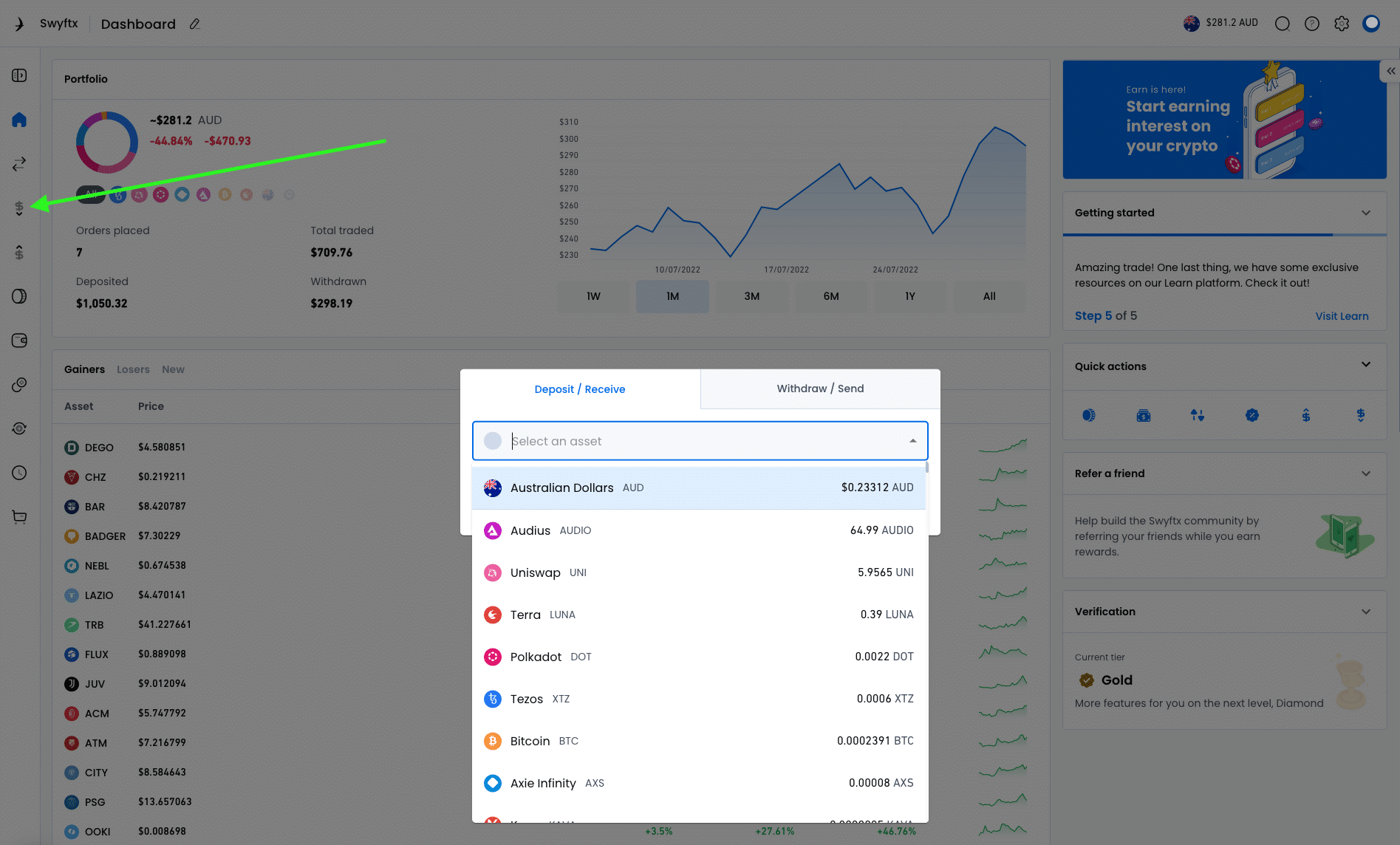
Task: Open Deposit dollar-down icon in sidebar
Action: coord(19,208)
